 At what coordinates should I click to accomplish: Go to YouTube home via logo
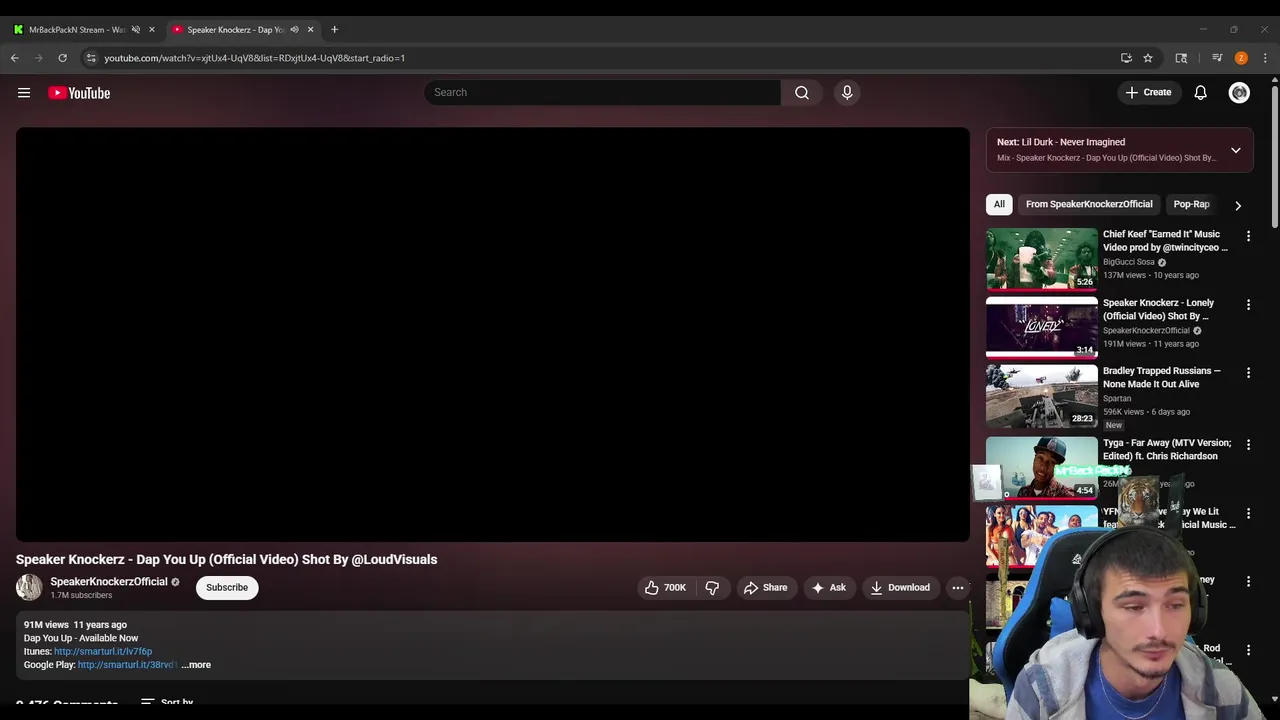pos(79,93)
